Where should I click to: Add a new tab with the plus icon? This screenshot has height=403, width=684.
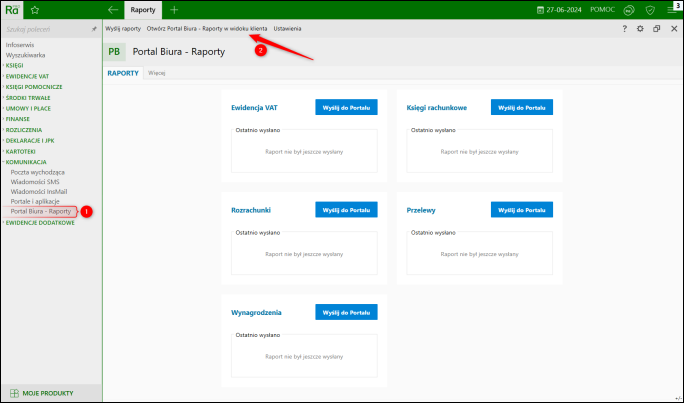[174, 10]
